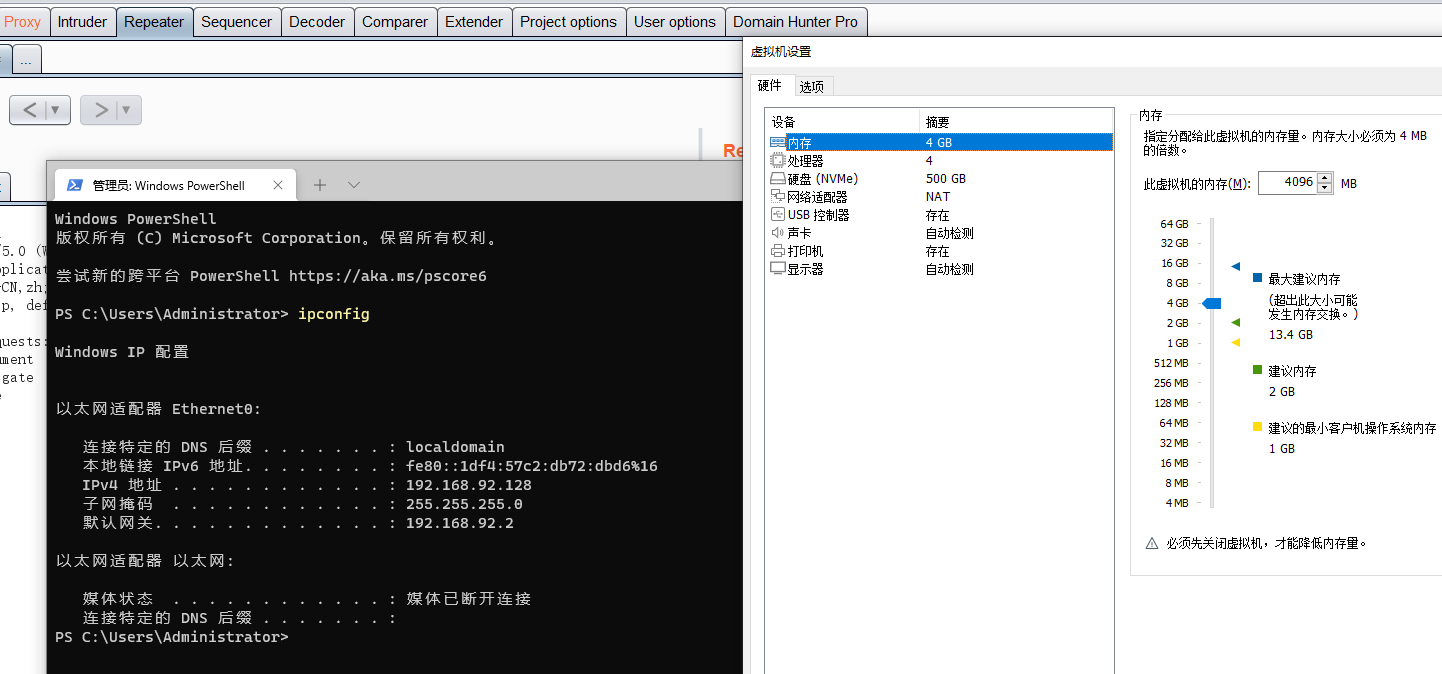Viewport: 1442px width, 674px height.
Task: Select the 打印机 printer icon
Action: coord(777,251)
